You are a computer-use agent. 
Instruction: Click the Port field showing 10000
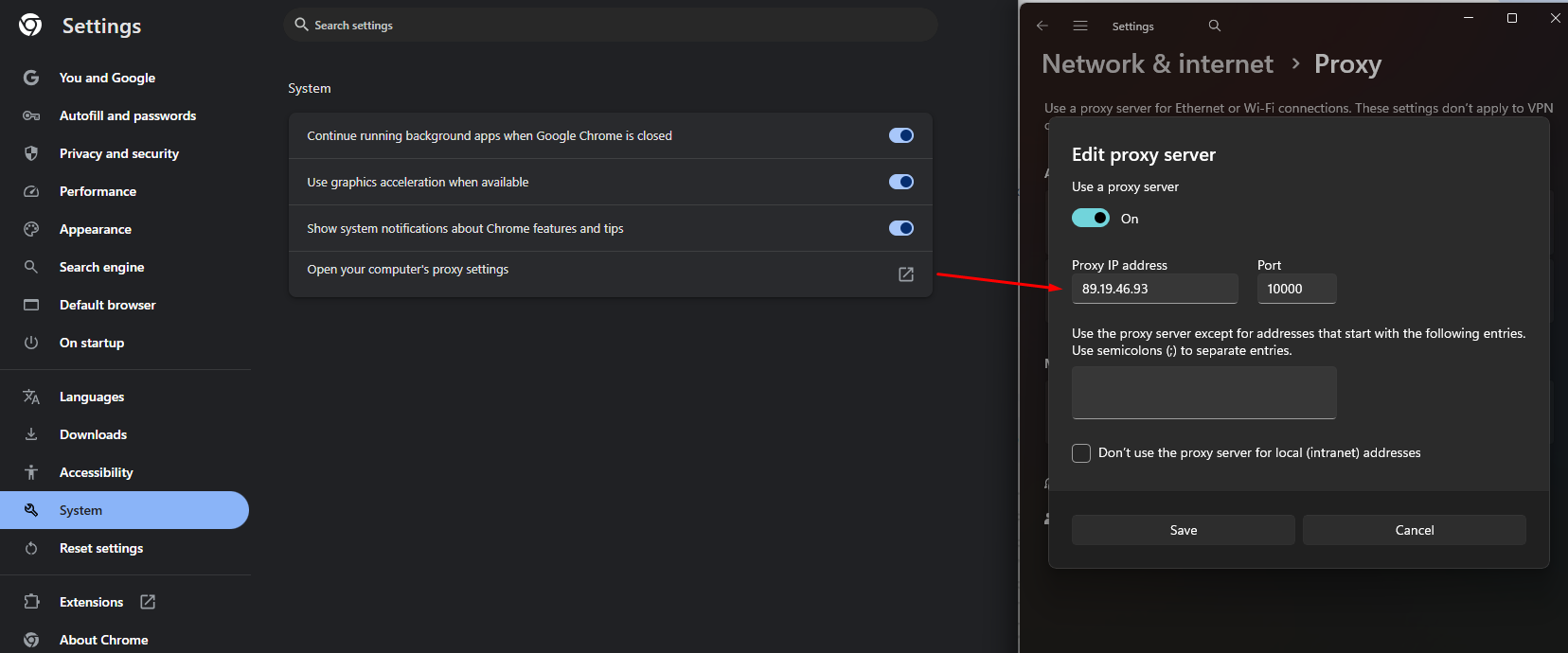click(x=1297, y=289)
